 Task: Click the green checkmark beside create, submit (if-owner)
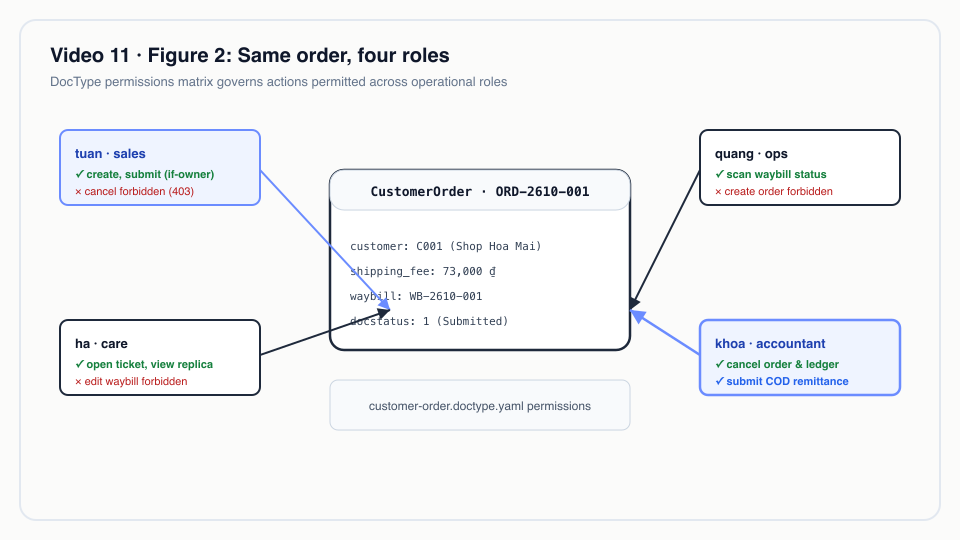(x=79, y=174)
